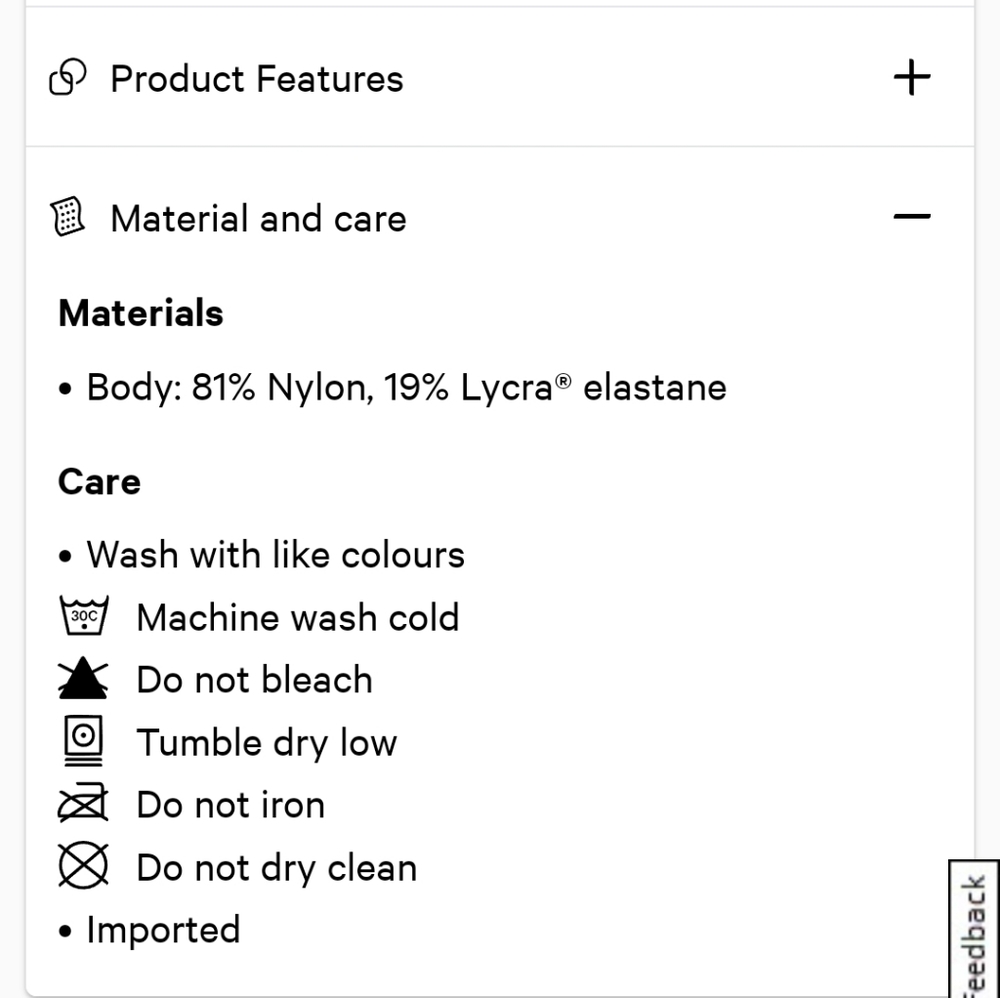Select the Body 81% Nylon composition line
Screen dimensions: 1000x998
tap(406, 388)
